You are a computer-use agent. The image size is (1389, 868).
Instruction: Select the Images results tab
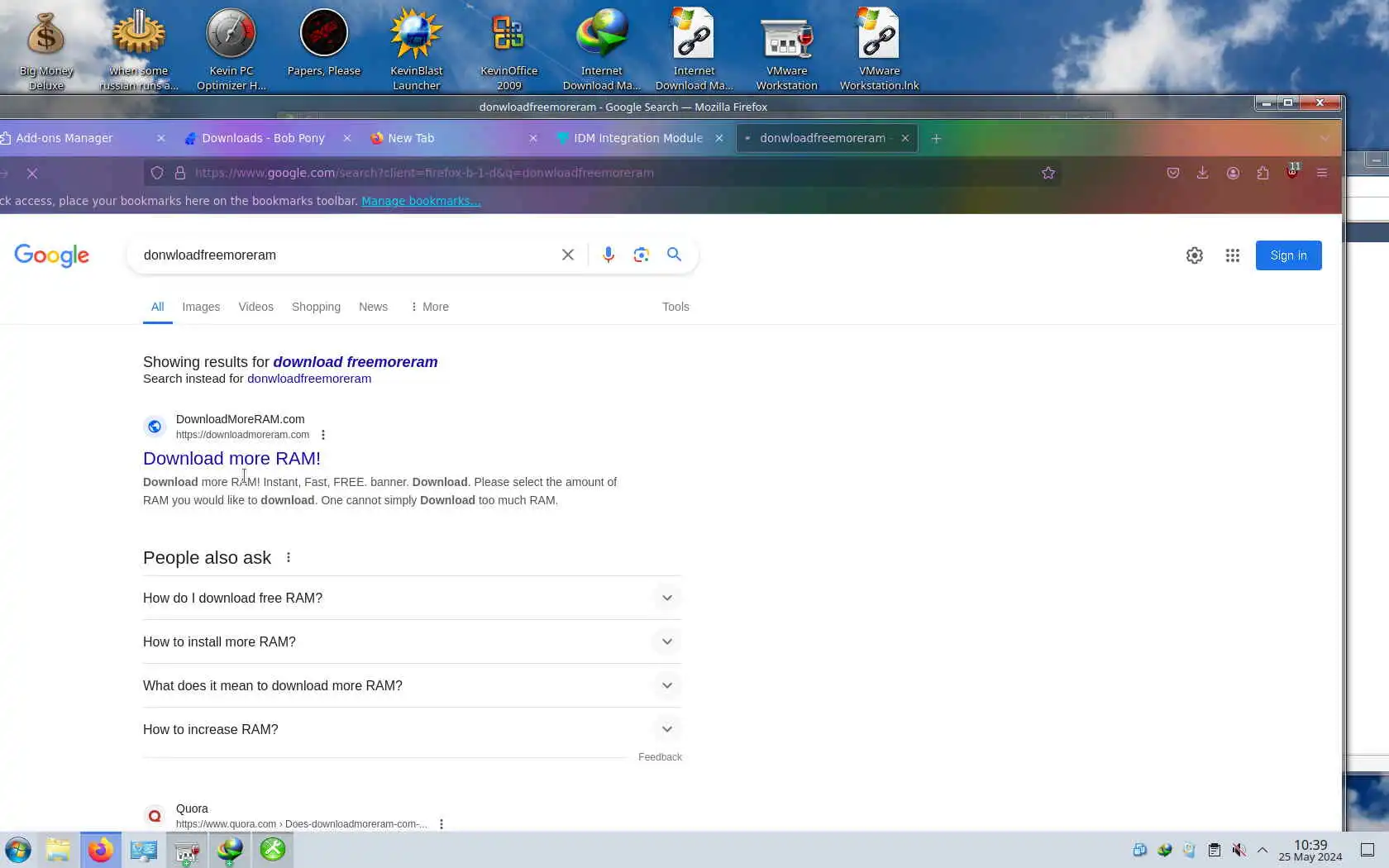(201, 307)
